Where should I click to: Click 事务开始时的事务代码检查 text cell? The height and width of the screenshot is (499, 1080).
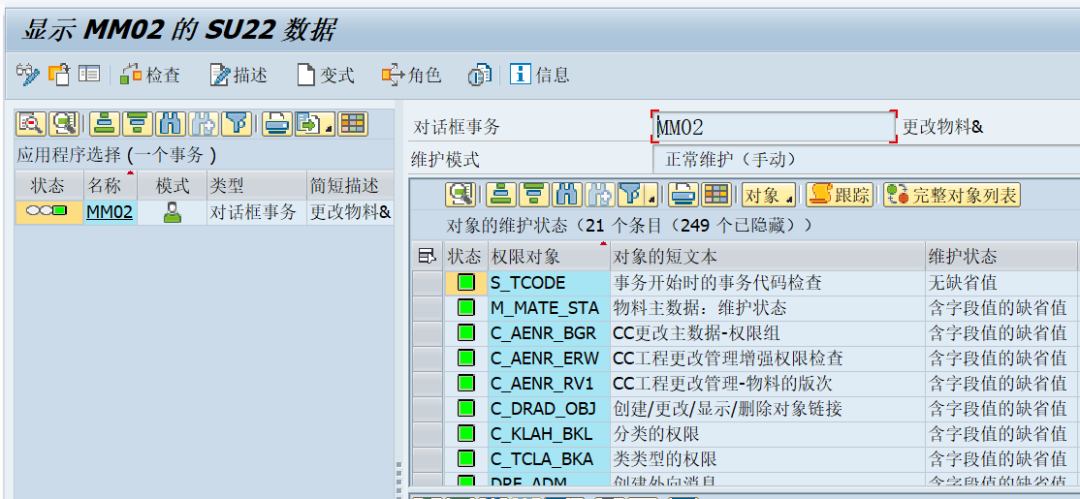(x=768, y=283)
